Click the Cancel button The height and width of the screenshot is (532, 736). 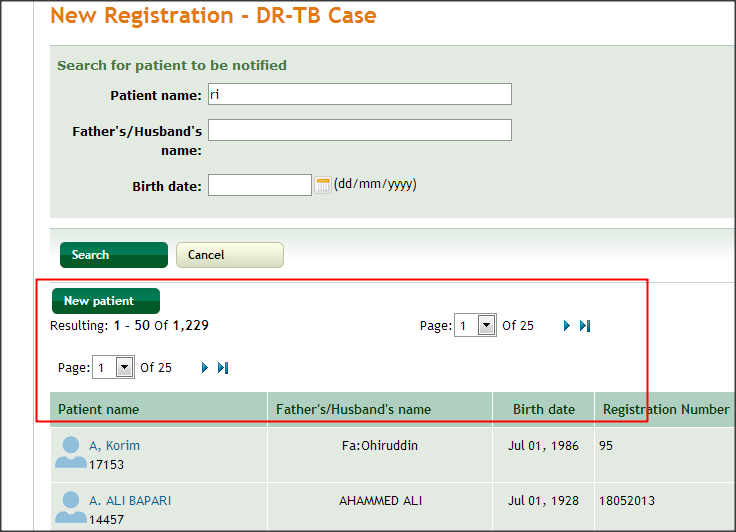(230, 255)
